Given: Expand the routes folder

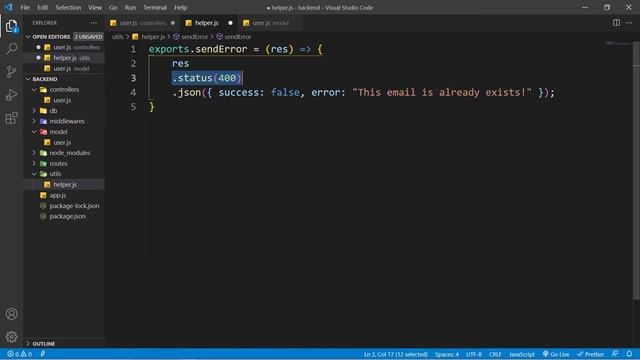Looking at the screenshot, I should (64, 163).
